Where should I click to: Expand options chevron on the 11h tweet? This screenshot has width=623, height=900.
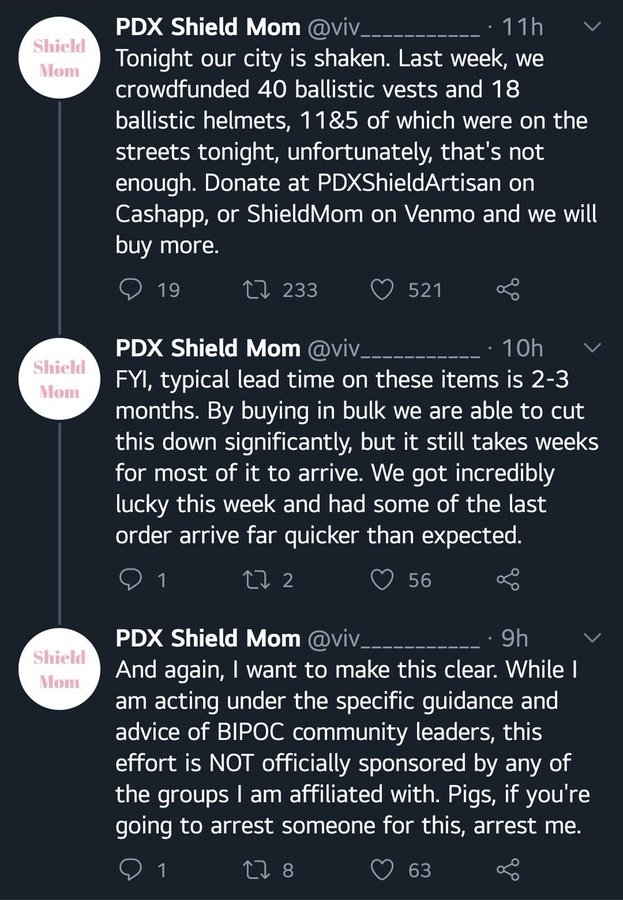592,26
